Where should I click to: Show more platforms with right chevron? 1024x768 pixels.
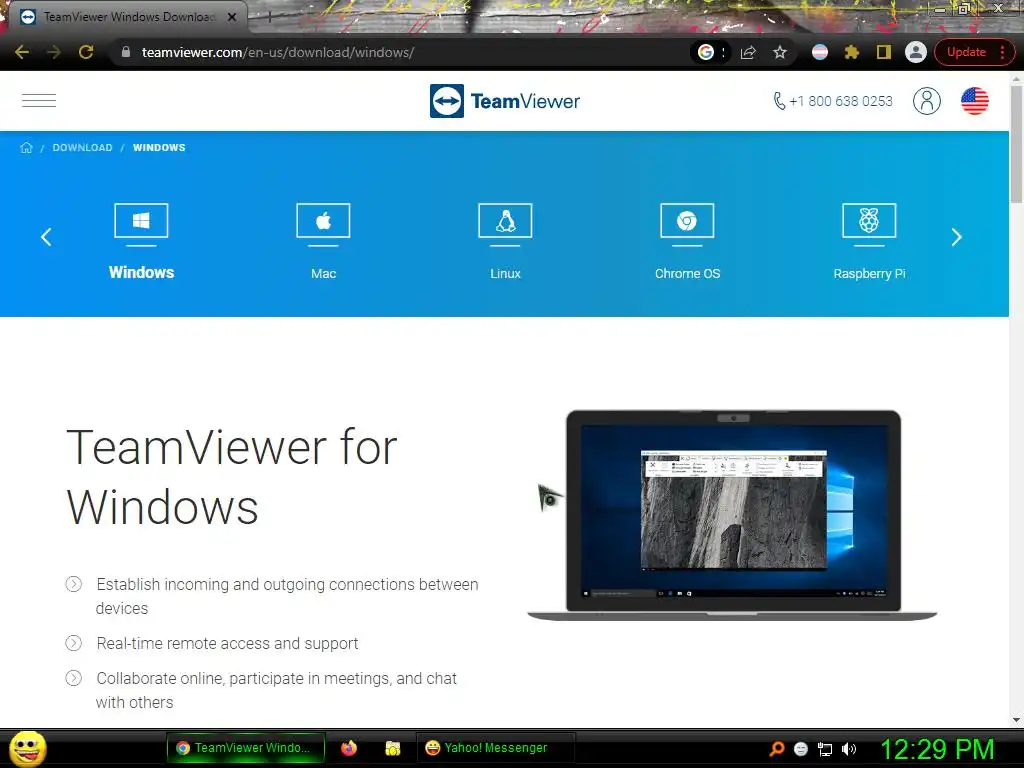[x=957, y=237]
